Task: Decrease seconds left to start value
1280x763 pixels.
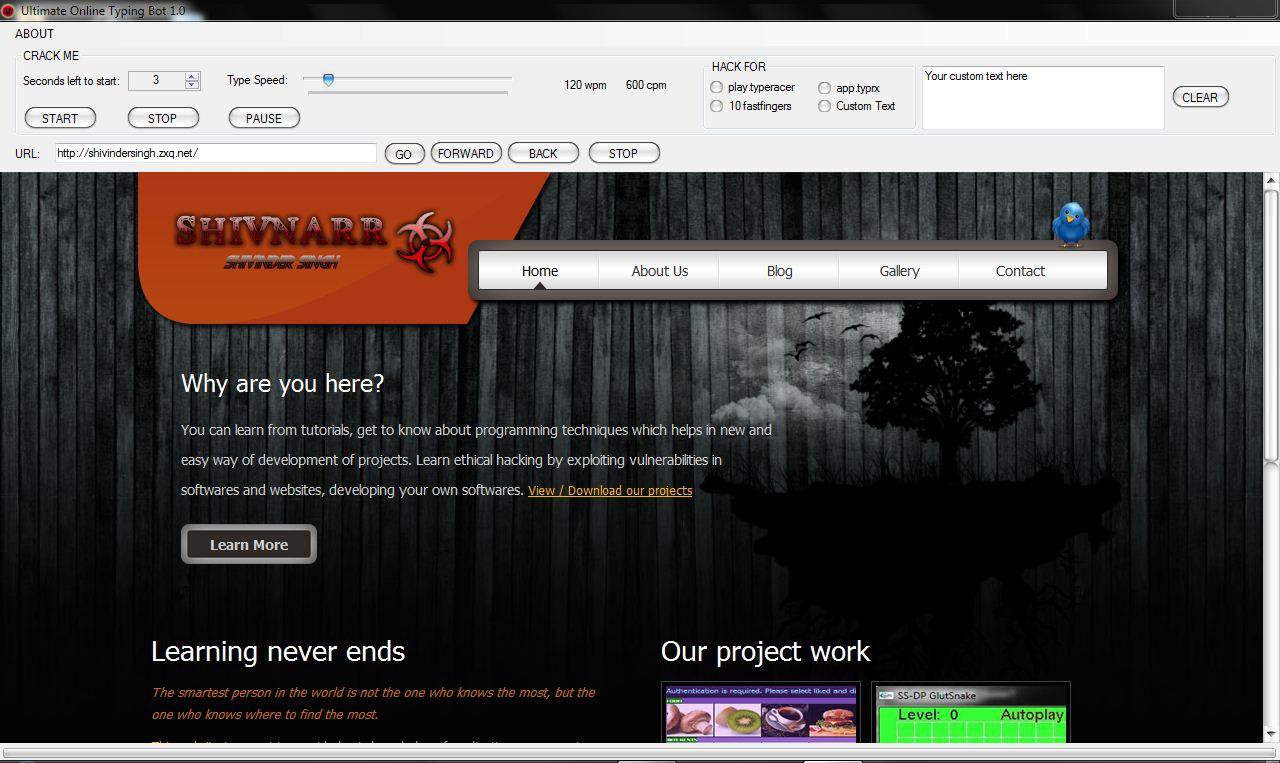Action: point(192,85)
